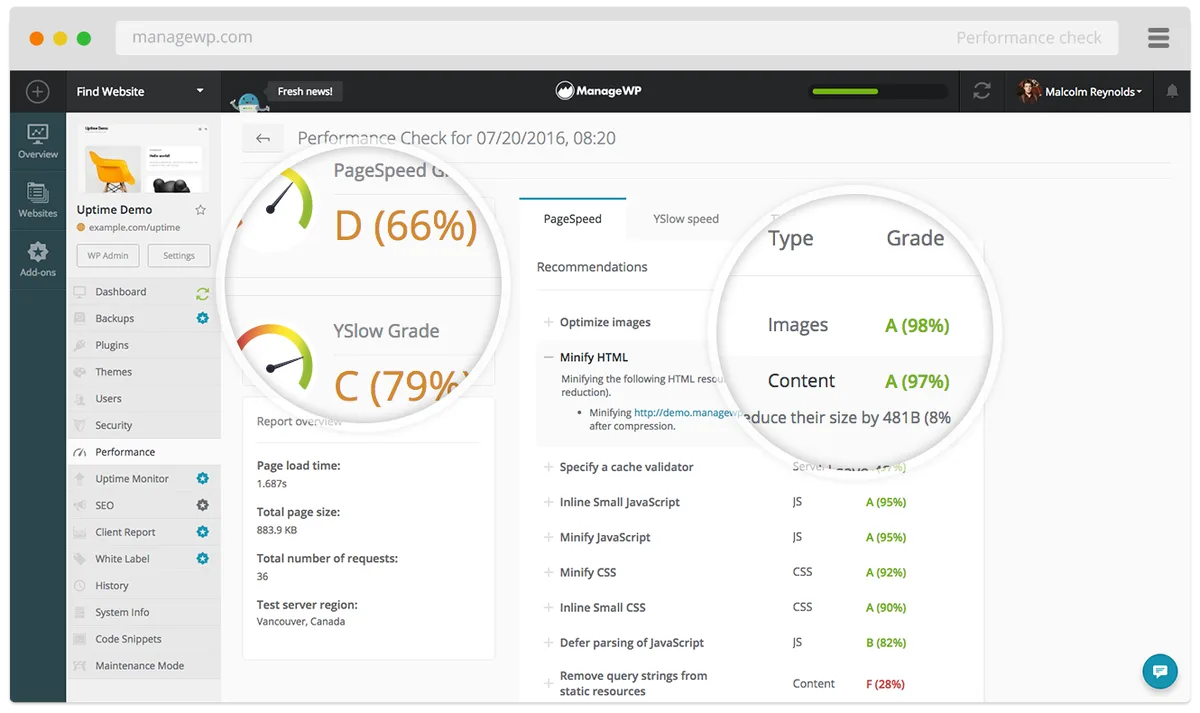Click the WP Admin button
Screen dimensions: 1200x713
click(x=108, y=256)
